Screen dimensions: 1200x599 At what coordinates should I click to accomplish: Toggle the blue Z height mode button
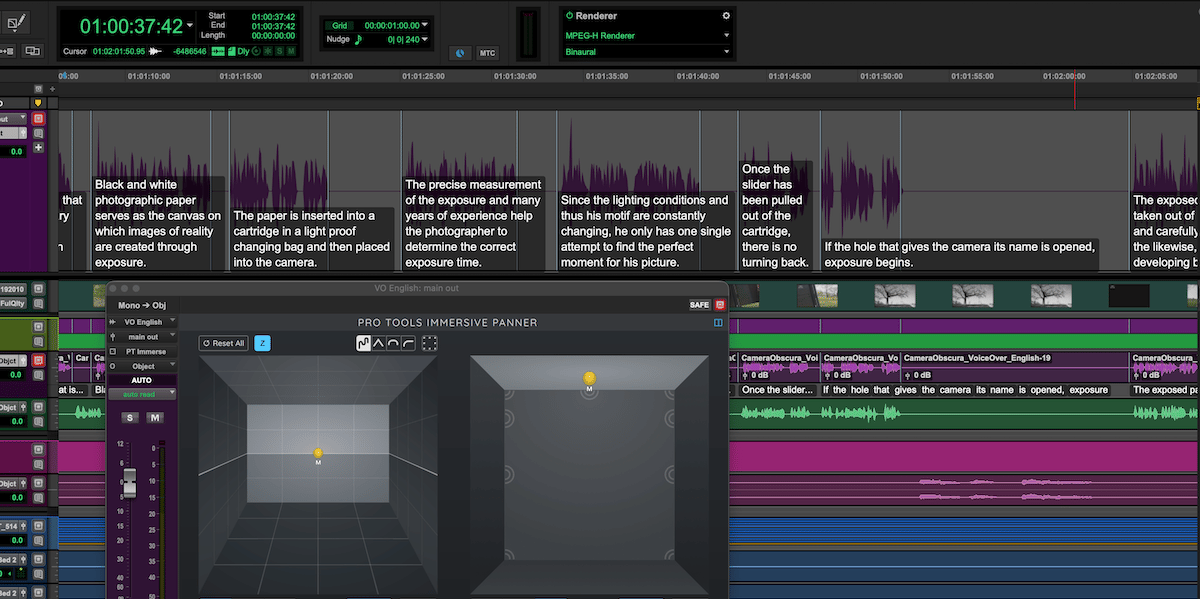pyautogui.click(x=262, y=343)
